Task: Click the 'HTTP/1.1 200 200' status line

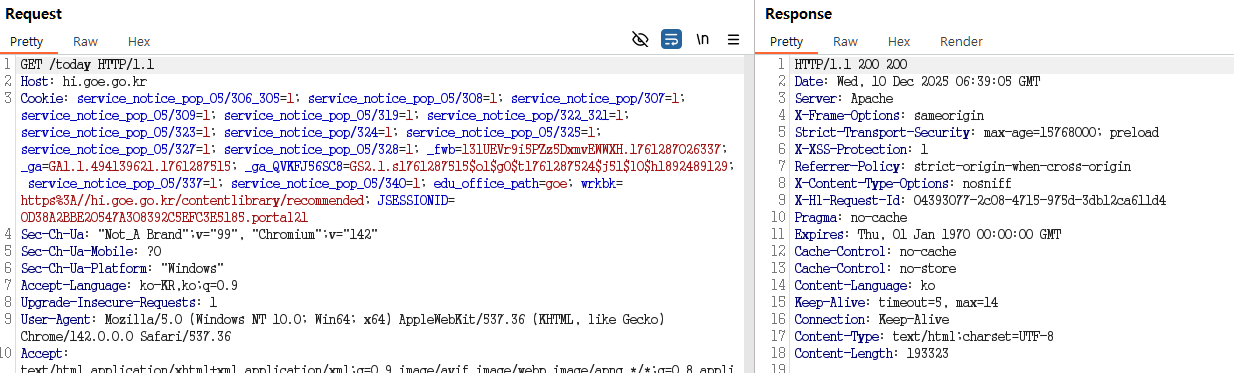Action: point(851,65)
